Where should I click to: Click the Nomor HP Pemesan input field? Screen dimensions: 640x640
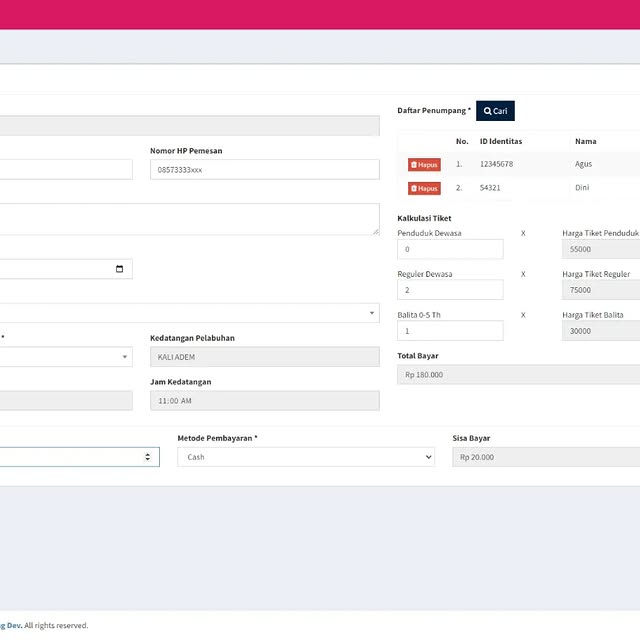[264, 170]
